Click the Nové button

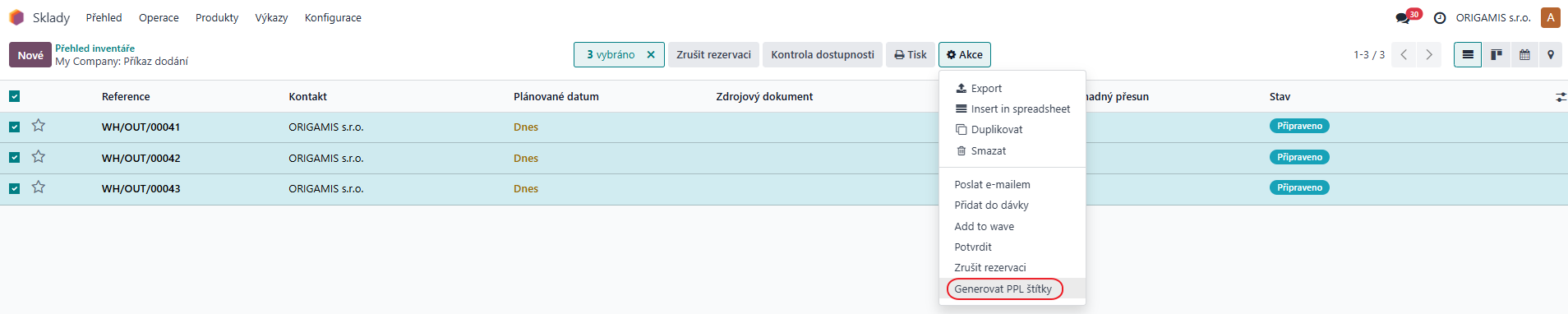(x=30, y=55)
